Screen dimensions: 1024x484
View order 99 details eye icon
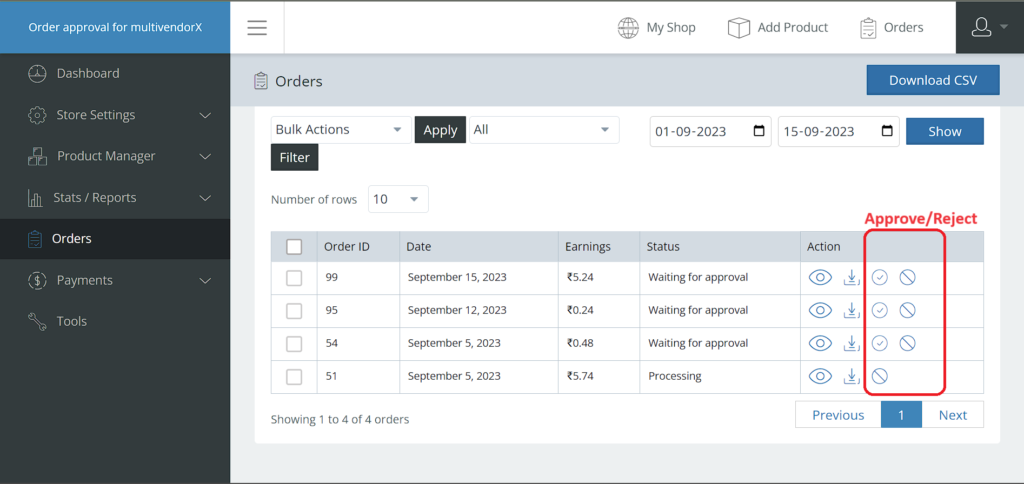tap(820, 278)
